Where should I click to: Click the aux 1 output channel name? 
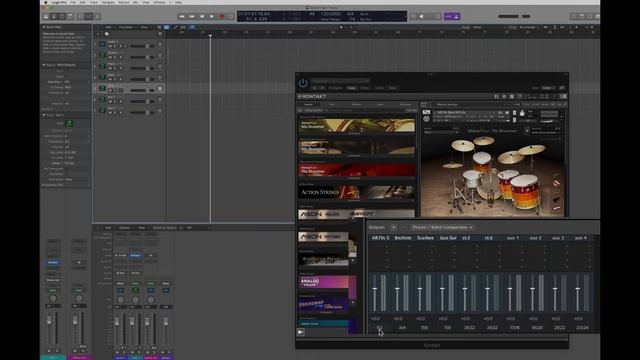tap(513, 238)
